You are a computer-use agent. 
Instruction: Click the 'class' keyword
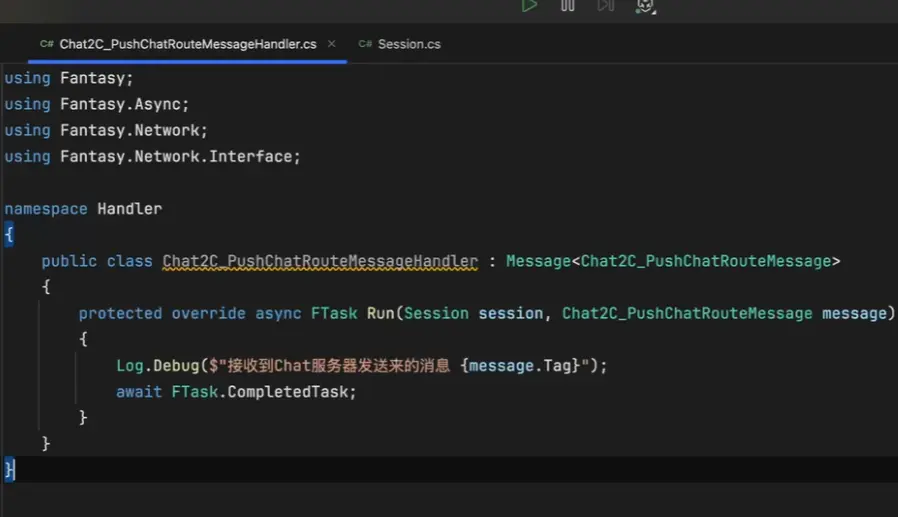coord(129,261)
